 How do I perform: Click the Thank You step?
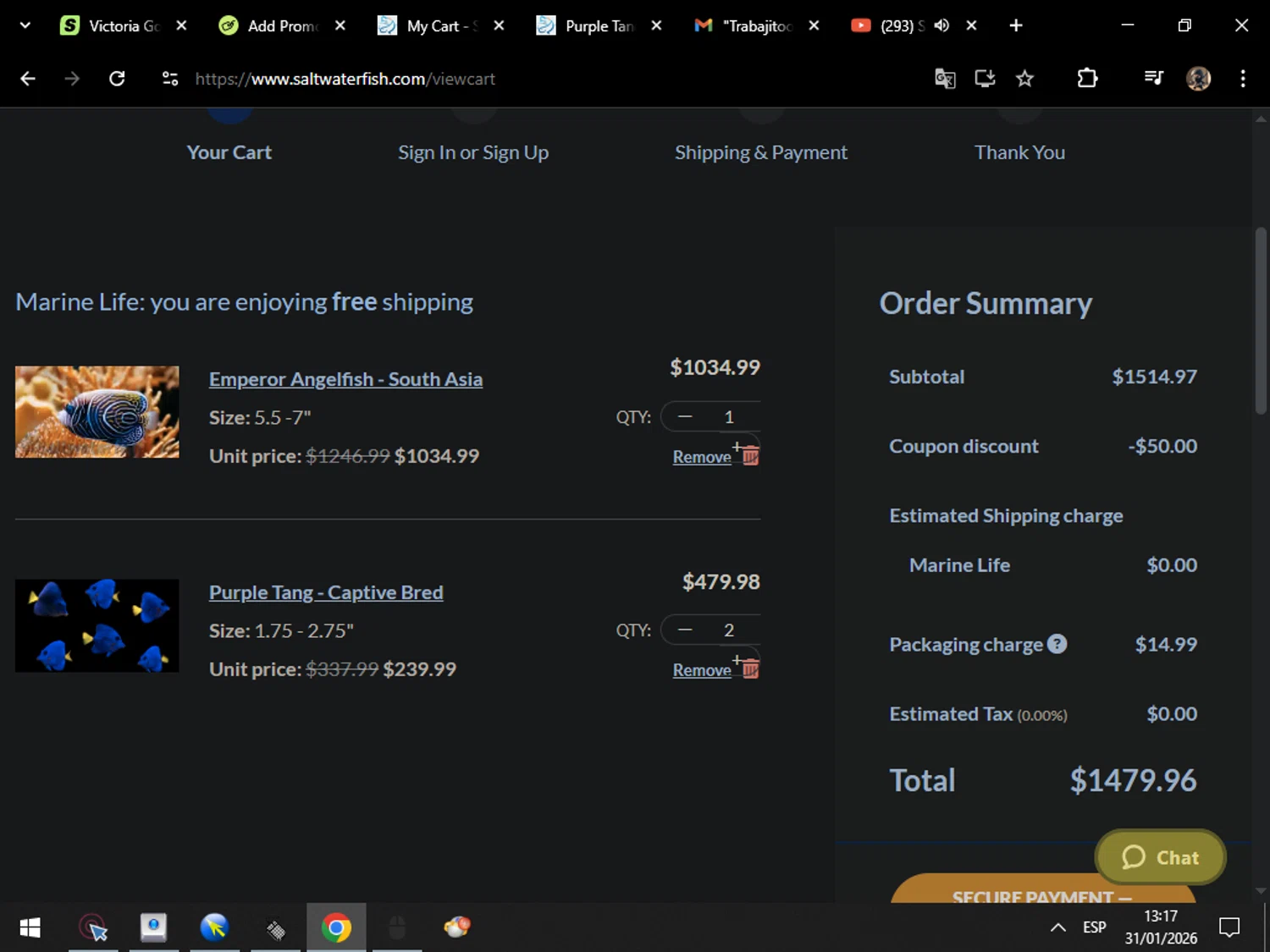coord(1019,152)
